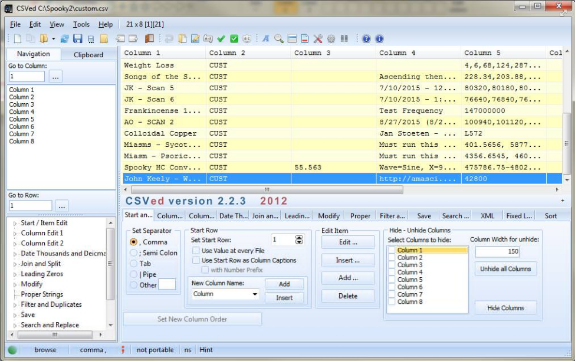Expand the Join and Split tree node
Screen dimensions: 576x362
pos(15,264)
